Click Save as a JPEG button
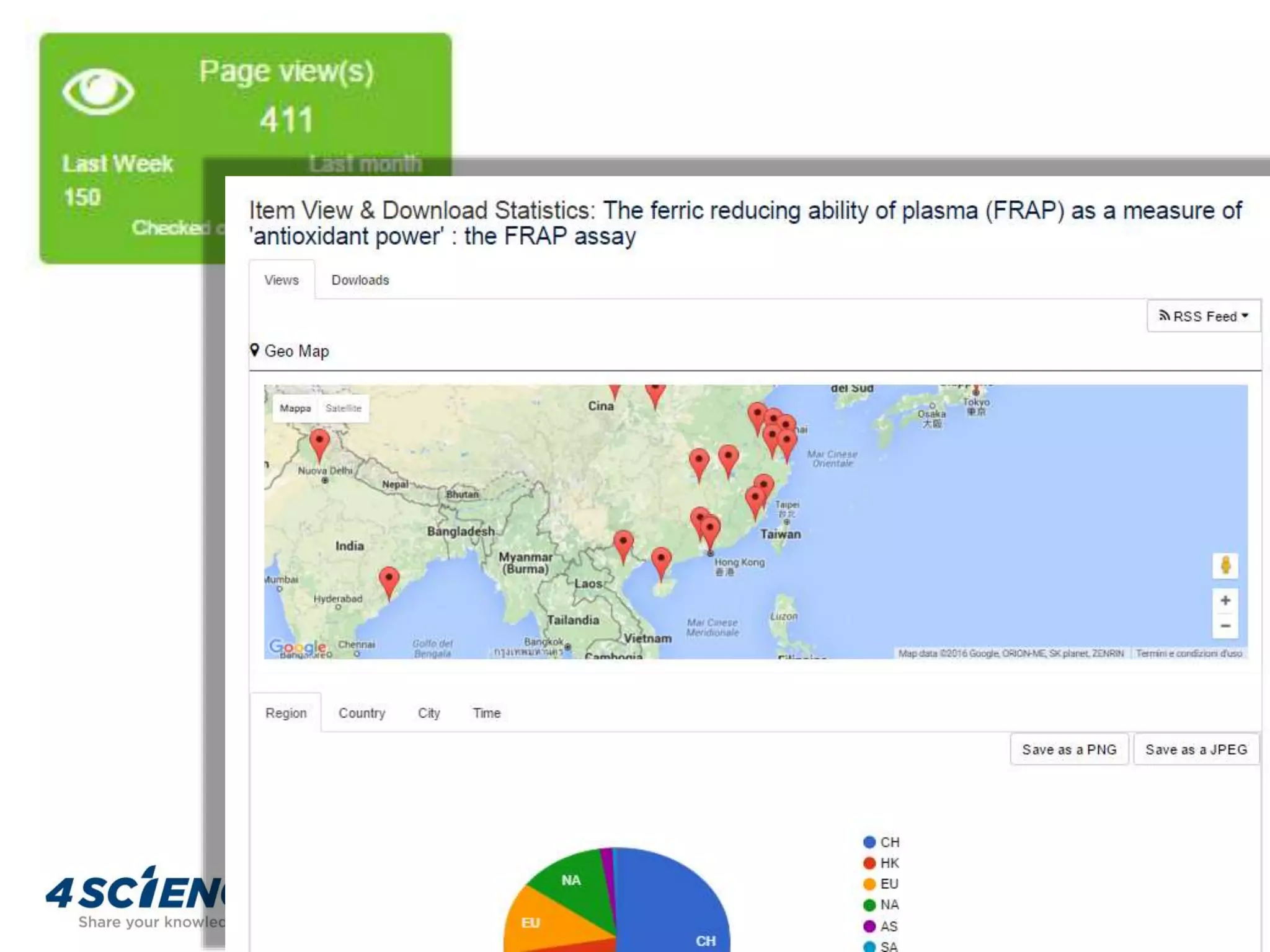Image resolution: width=1270 pixels, height=952 pixels. pos(1196,750)
